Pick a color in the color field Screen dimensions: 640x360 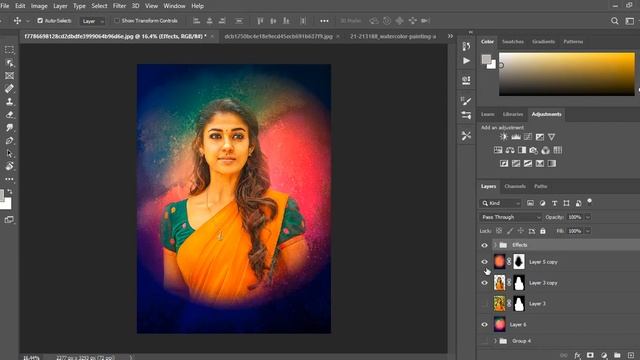tap(567, 74)
